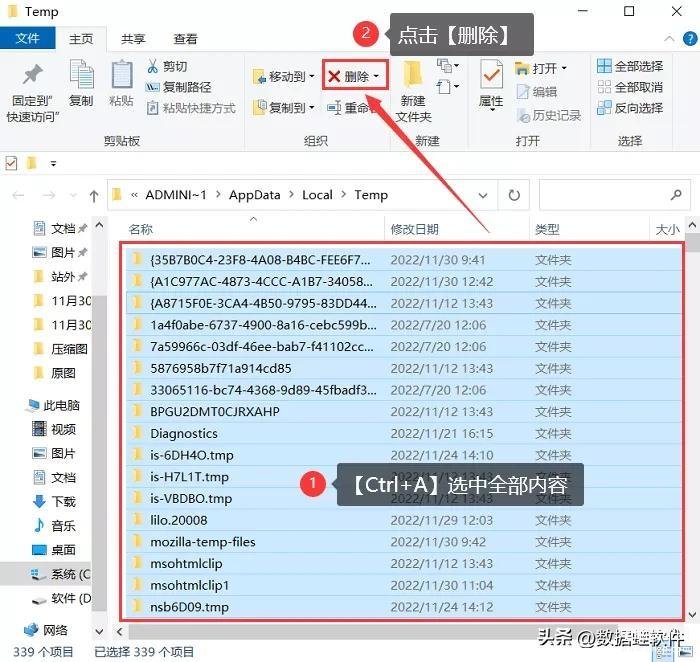Click the Edit (编辑) ribbon button

(537, 92)
